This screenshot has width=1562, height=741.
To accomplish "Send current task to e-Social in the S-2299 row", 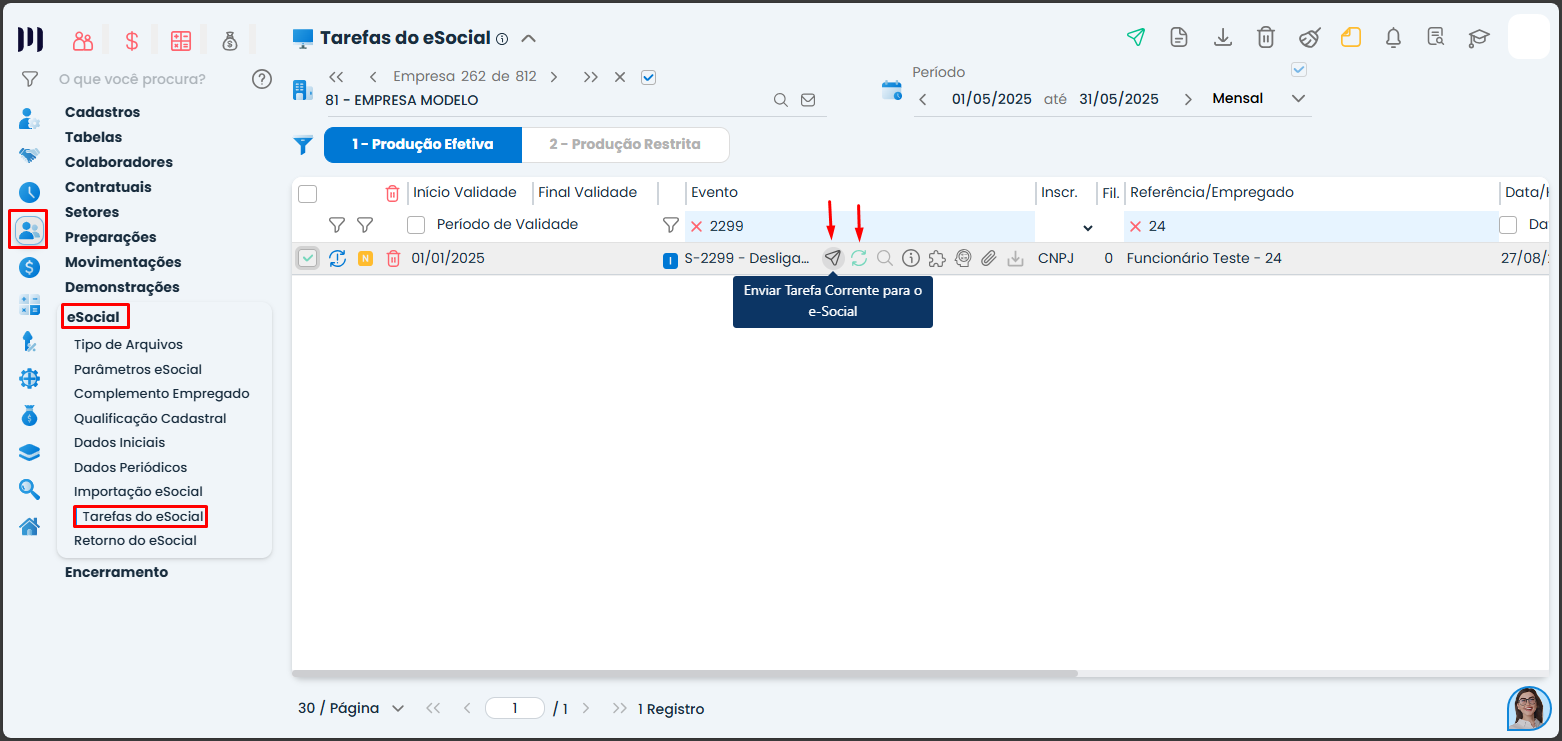I will [832, 258].
